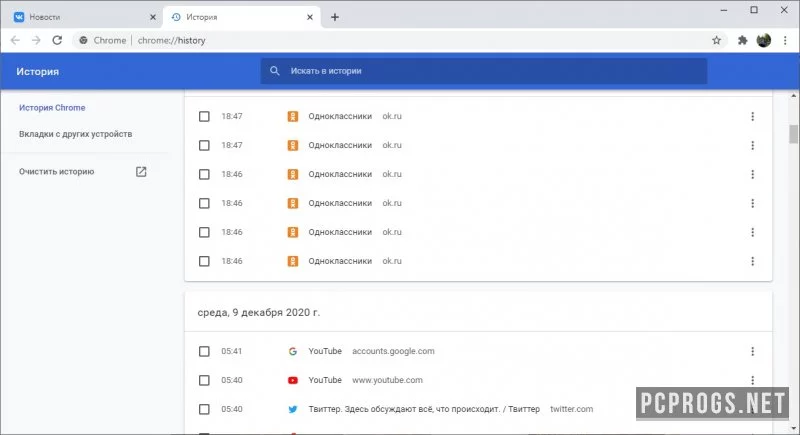Viewport: 800px width, 435px height.
Task: Bookmark this page with the star icon
Action: (x=716, y=40)
